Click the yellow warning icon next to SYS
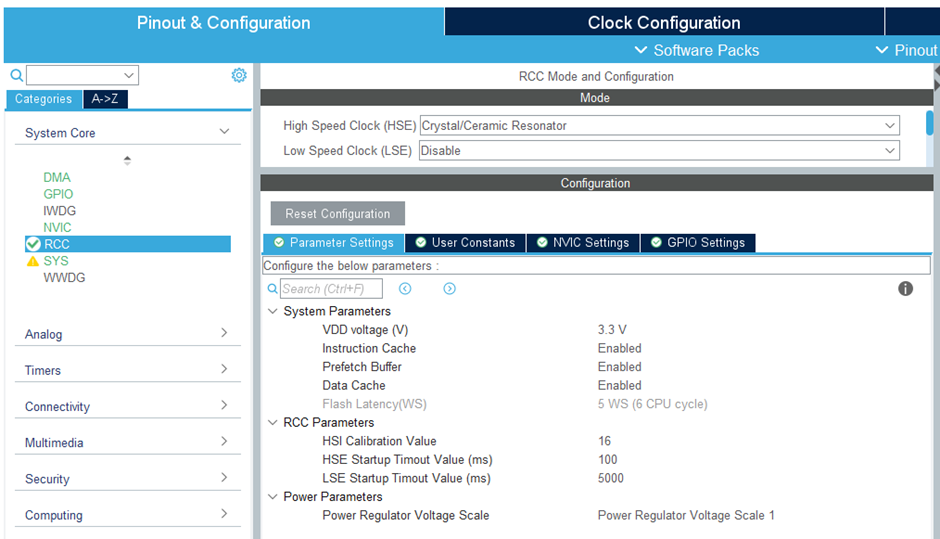The width and height of the screenshot is (940, 539). pos(33,261)
